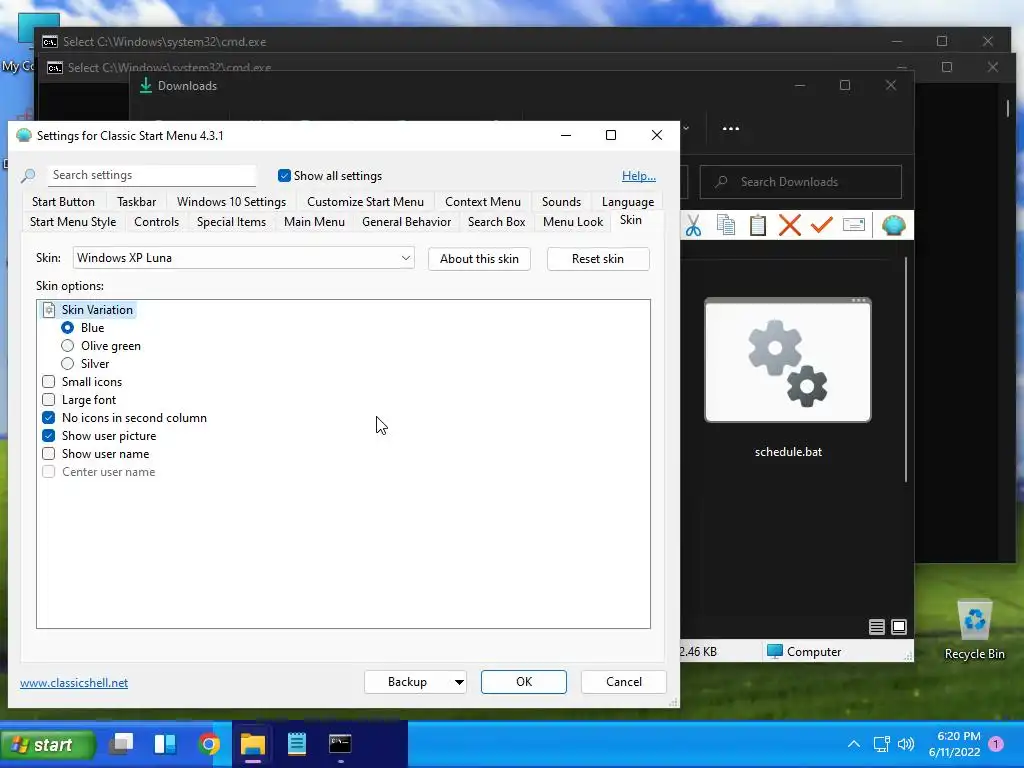This screenshot has height=768, width=1024.
Task: Click the Paste clipboard icon in Downloads toolbar
Action: point(758,225)
